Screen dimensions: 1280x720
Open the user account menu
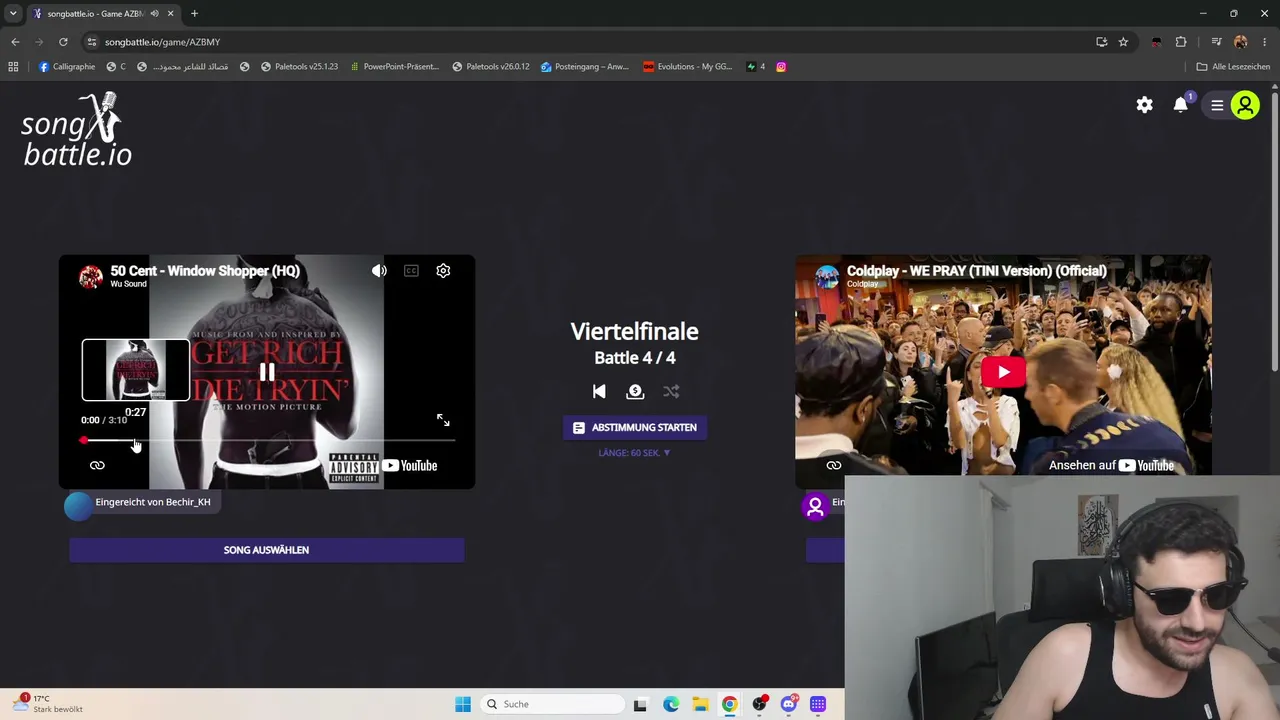(x=1233, y=105)
